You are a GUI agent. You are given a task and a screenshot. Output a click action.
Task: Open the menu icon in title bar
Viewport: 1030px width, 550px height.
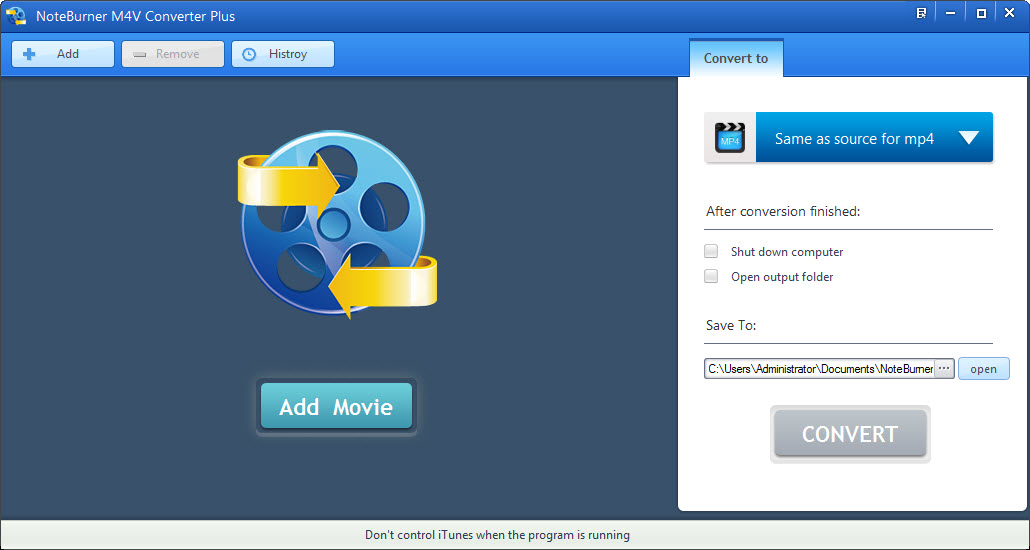coord(922,13)
